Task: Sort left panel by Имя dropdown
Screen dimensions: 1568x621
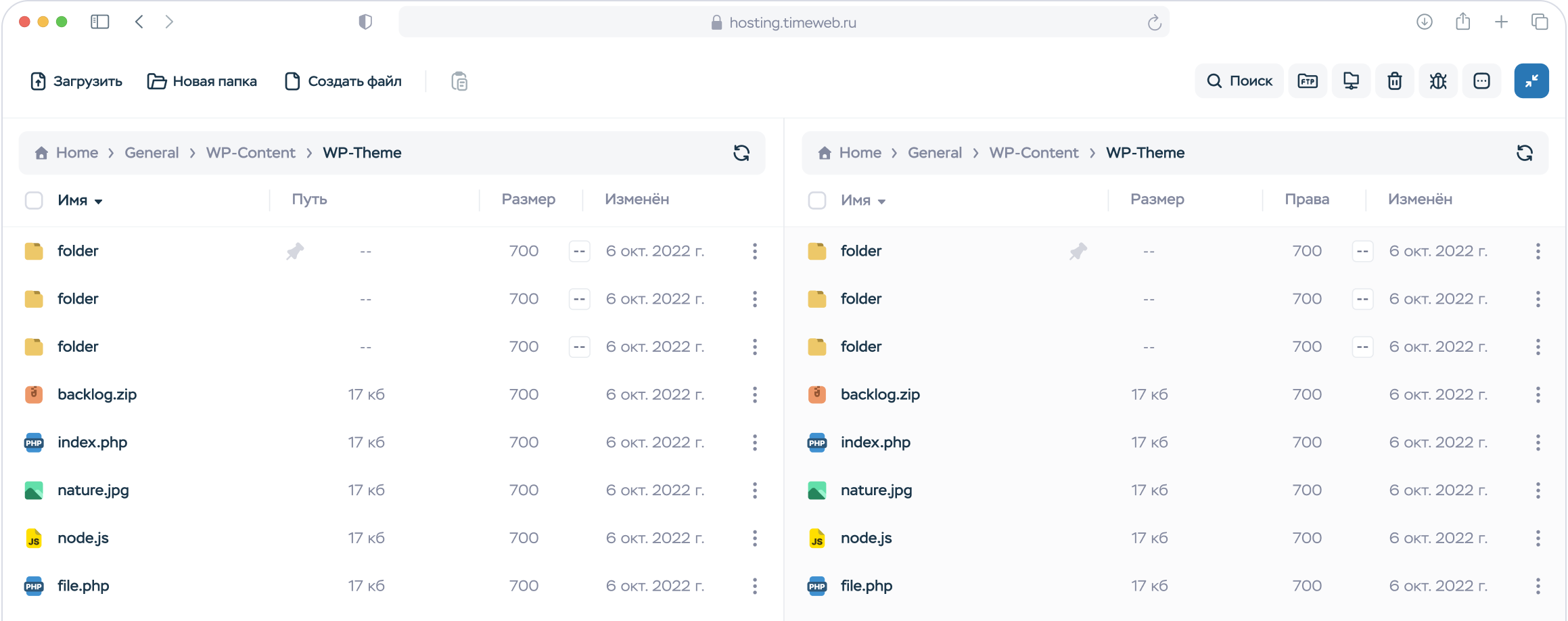Action: tap(80, 200)
